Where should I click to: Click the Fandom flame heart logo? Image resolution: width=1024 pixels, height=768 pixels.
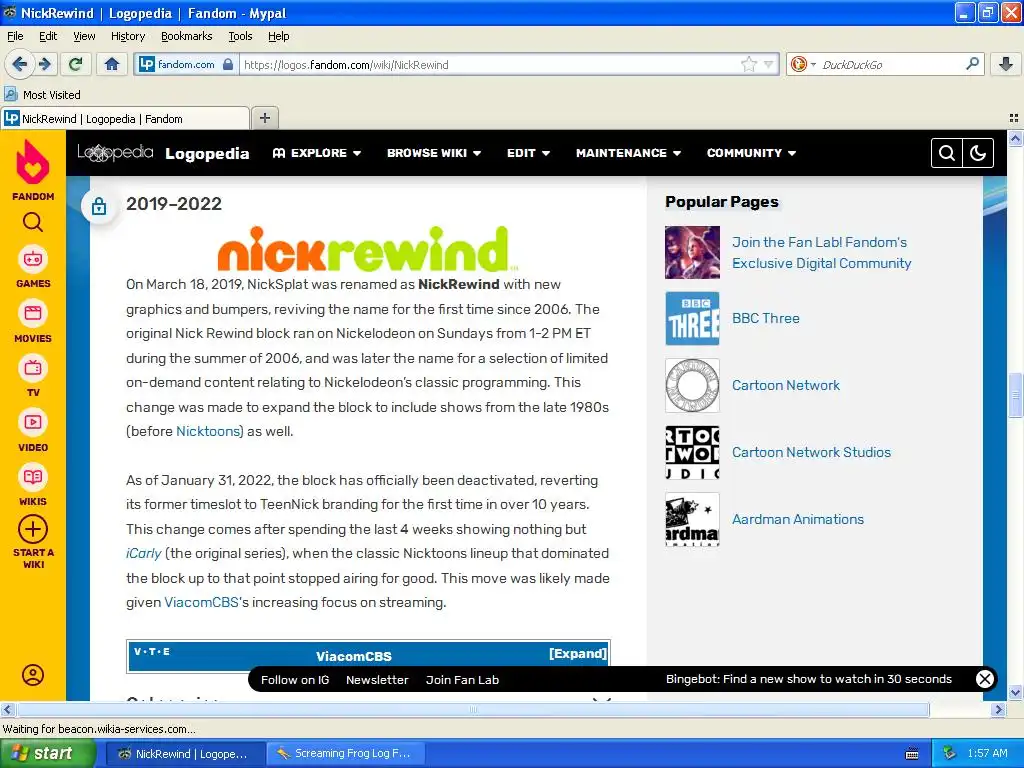(33, 163)
